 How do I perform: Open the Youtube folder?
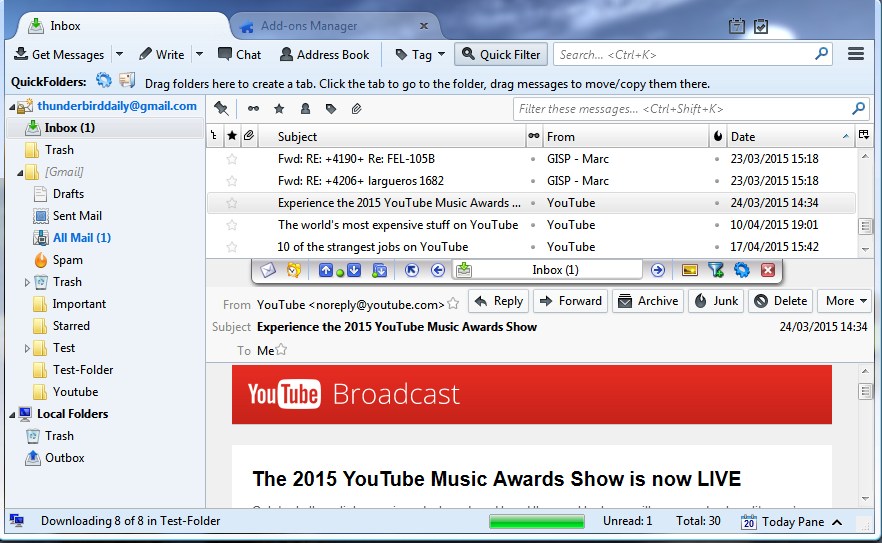pos(75,392)
